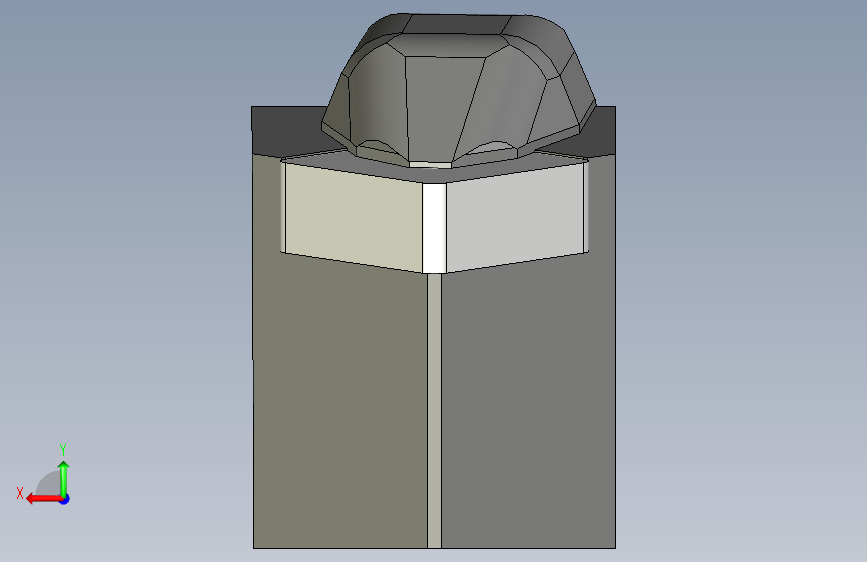Select the domed cap on top
Screen dimensions: 867x562
tap(458, 91)
